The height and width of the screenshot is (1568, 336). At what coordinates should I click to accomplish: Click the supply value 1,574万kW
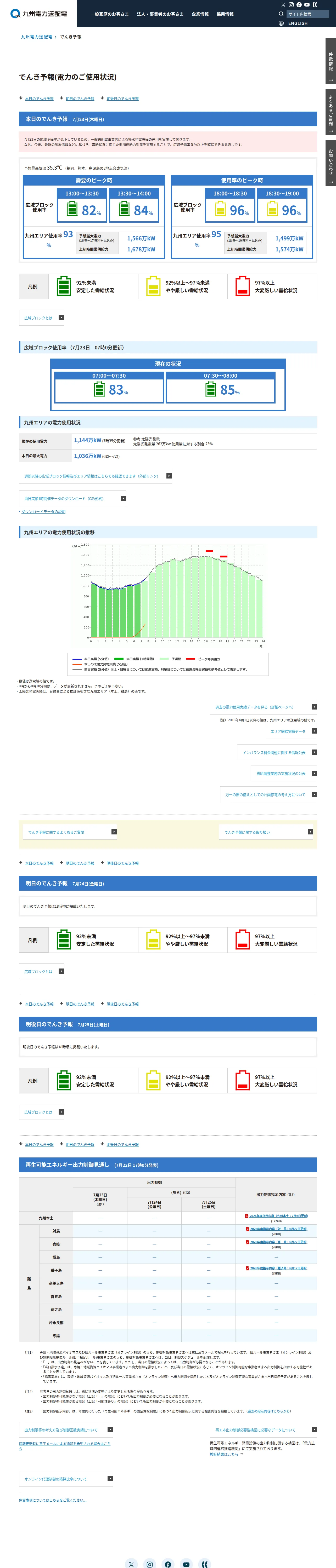(289, 250)
